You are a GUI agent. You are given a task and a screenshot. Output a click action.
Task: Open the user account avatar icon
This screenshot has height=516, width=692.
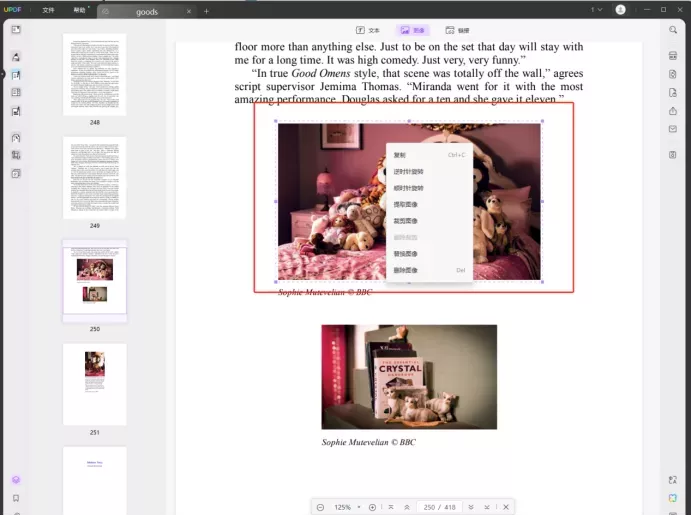click(620, 10)
